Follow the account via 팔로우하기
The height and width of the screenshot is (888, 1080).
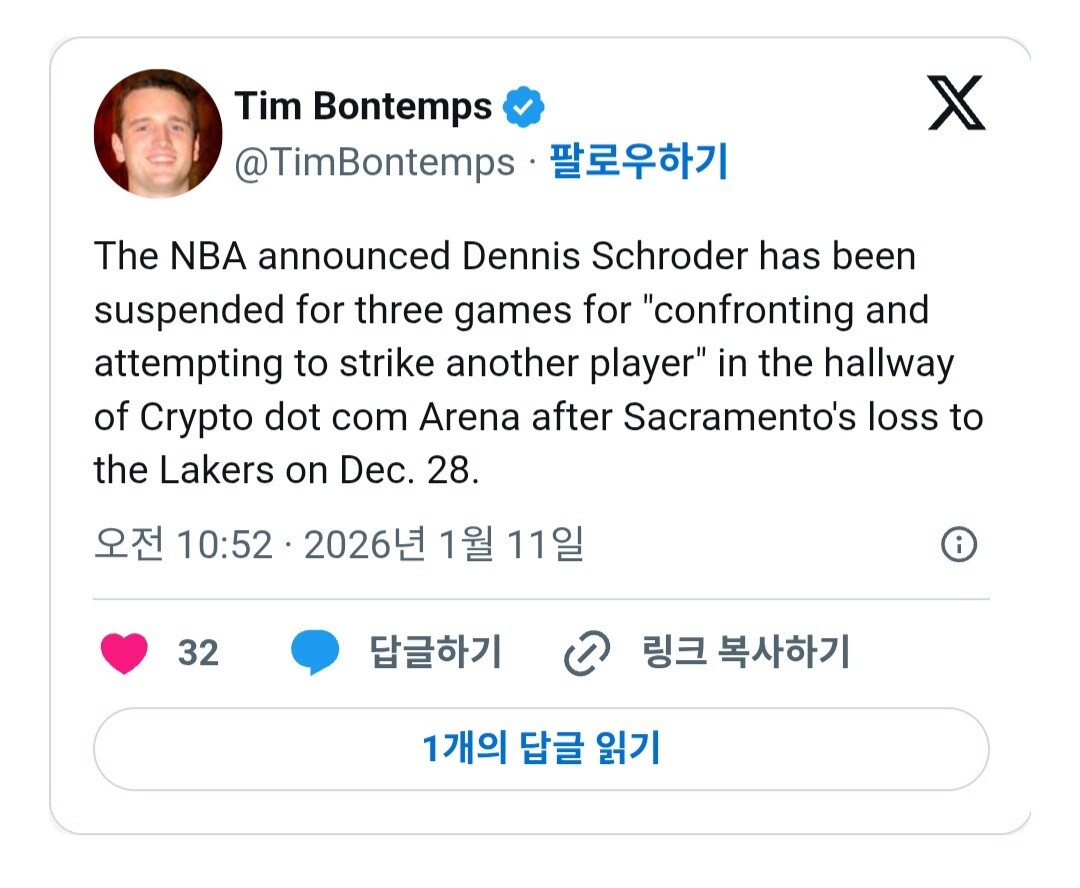[638, 162]
